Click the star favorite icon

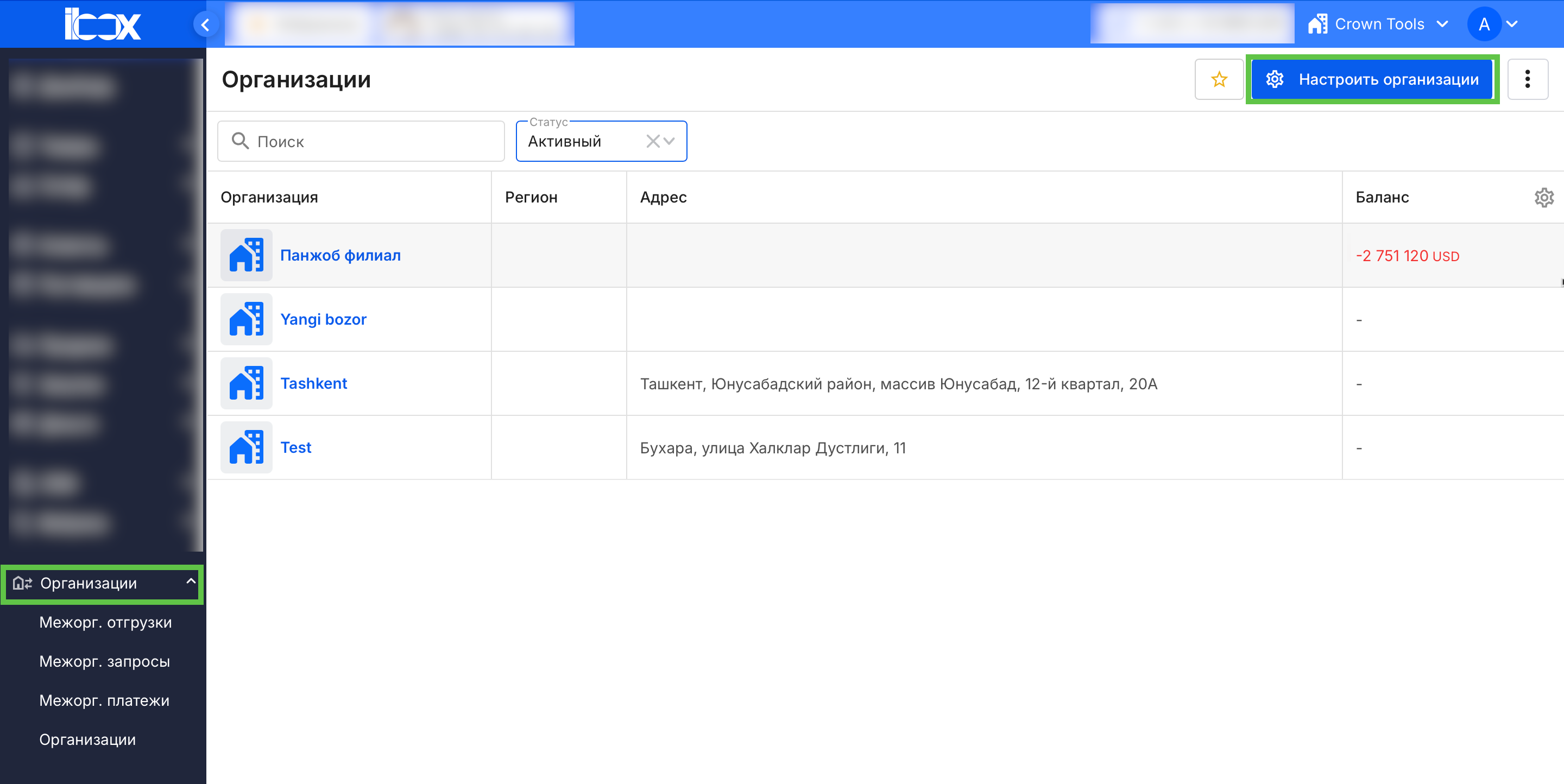pos(1219,79)
